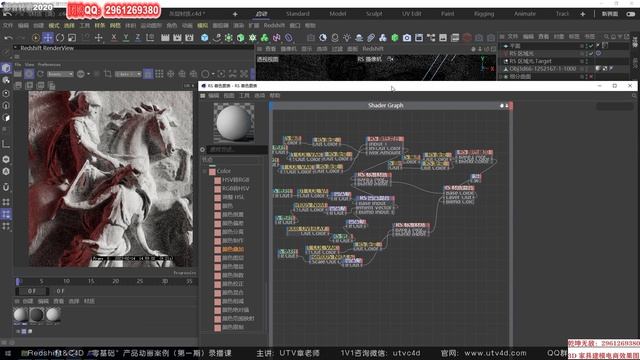Toggle the new-layout switch at top right
The height and width of the screenshot is (360, 640).
(x=631, y=14)
